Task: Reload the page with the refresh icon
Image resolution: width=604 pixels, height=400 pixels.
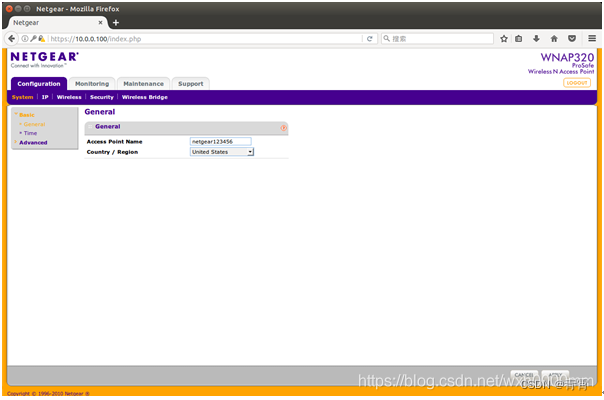Action: coord(369,39)
